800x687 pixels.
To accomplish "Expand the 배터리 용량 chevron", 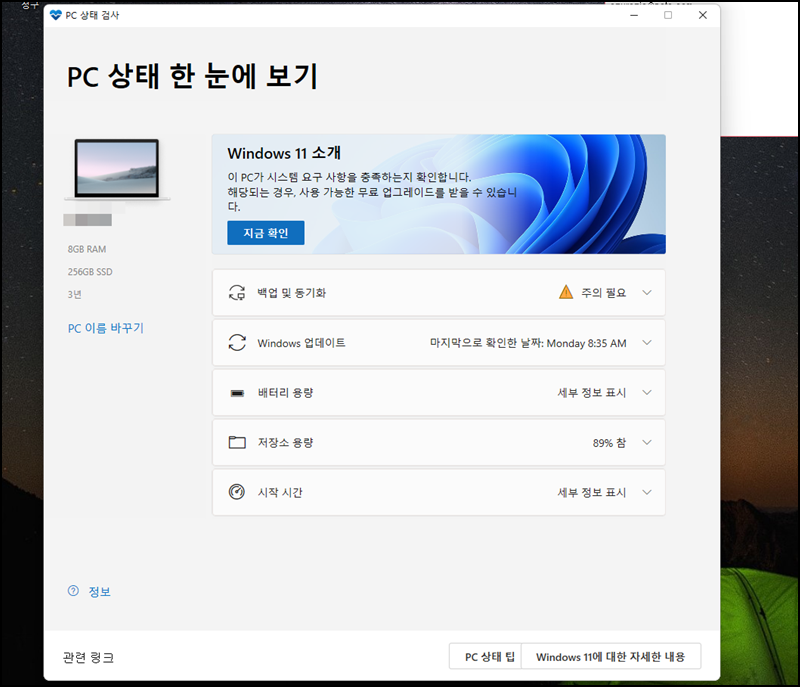I will [x=647, y=393].
